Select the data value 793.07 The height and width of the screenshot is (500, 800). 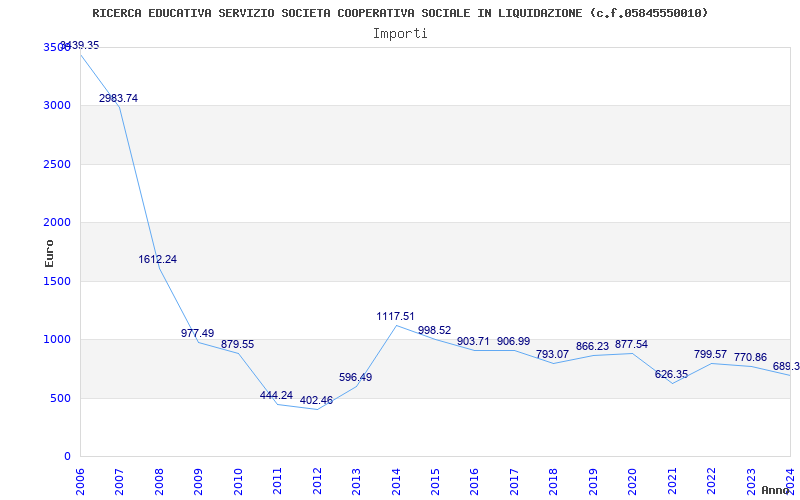pyautogui.click(x=553, y=354)
